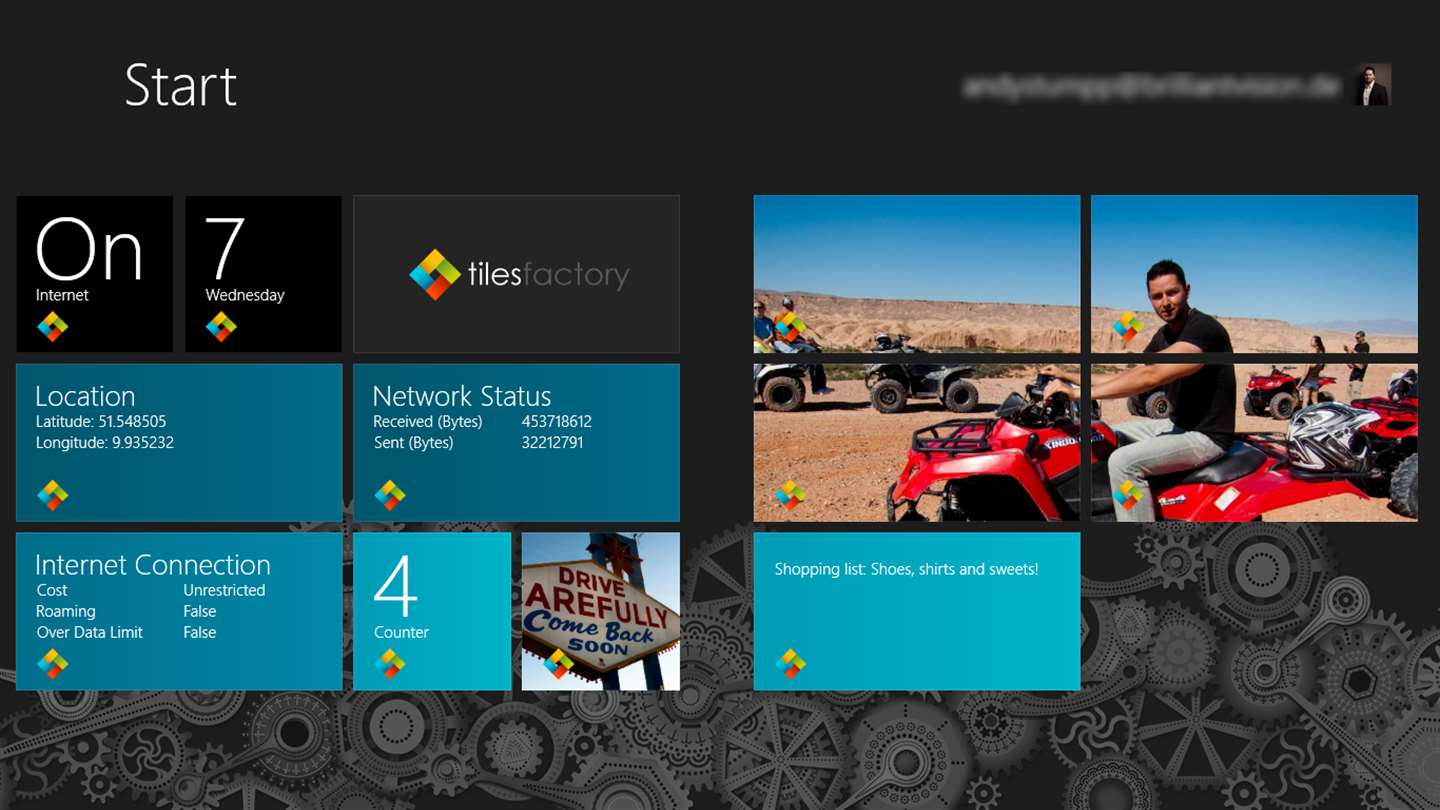The image size is (1440, 810).
Task: Open the Wednesday 7 calendar tile
Action: pos(263,274)
